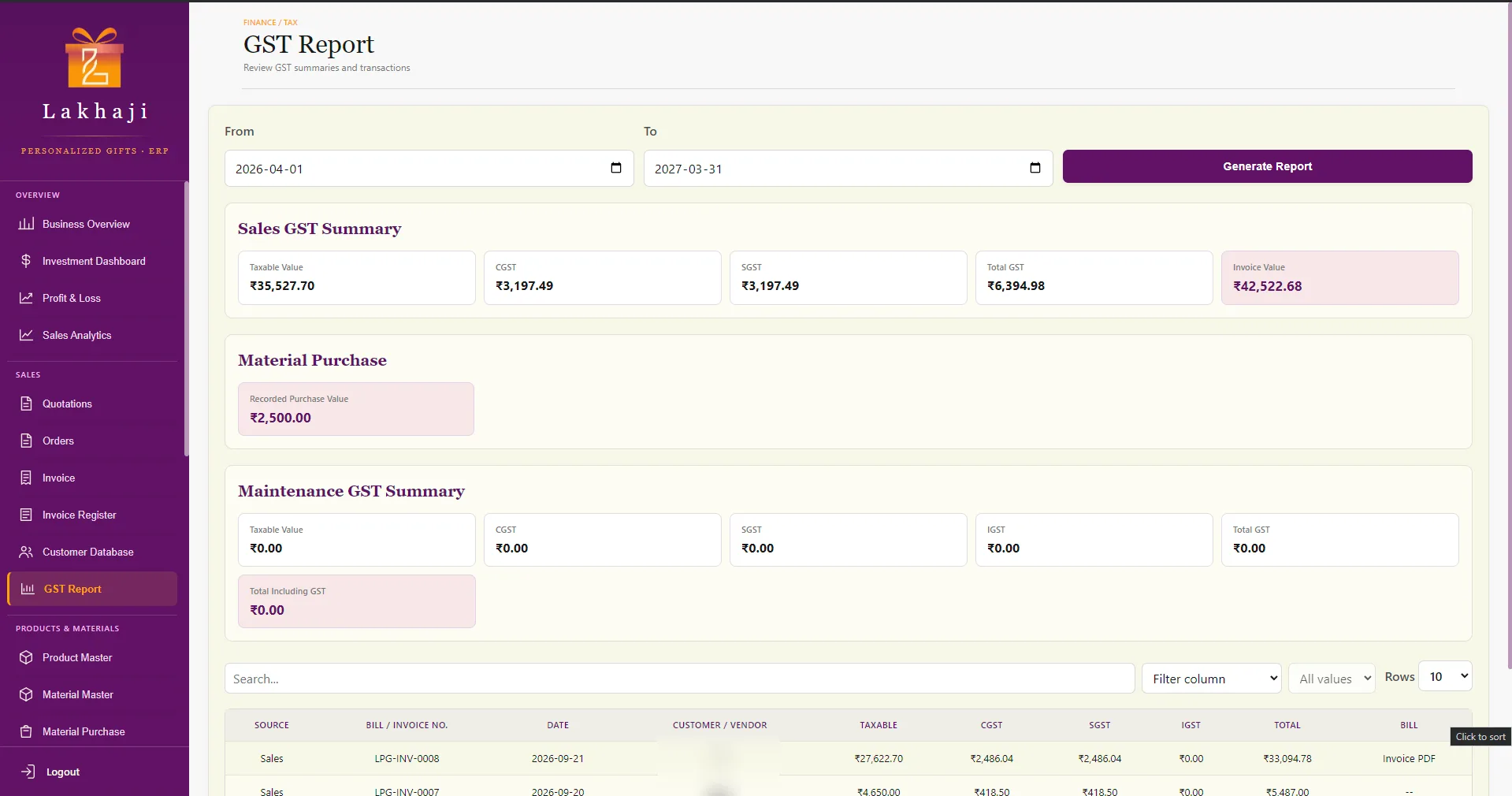Open the Filter column dropdown
The height and width of the screenshot is (796, 1512).
pyautogui.click(x=1212, y=679)
